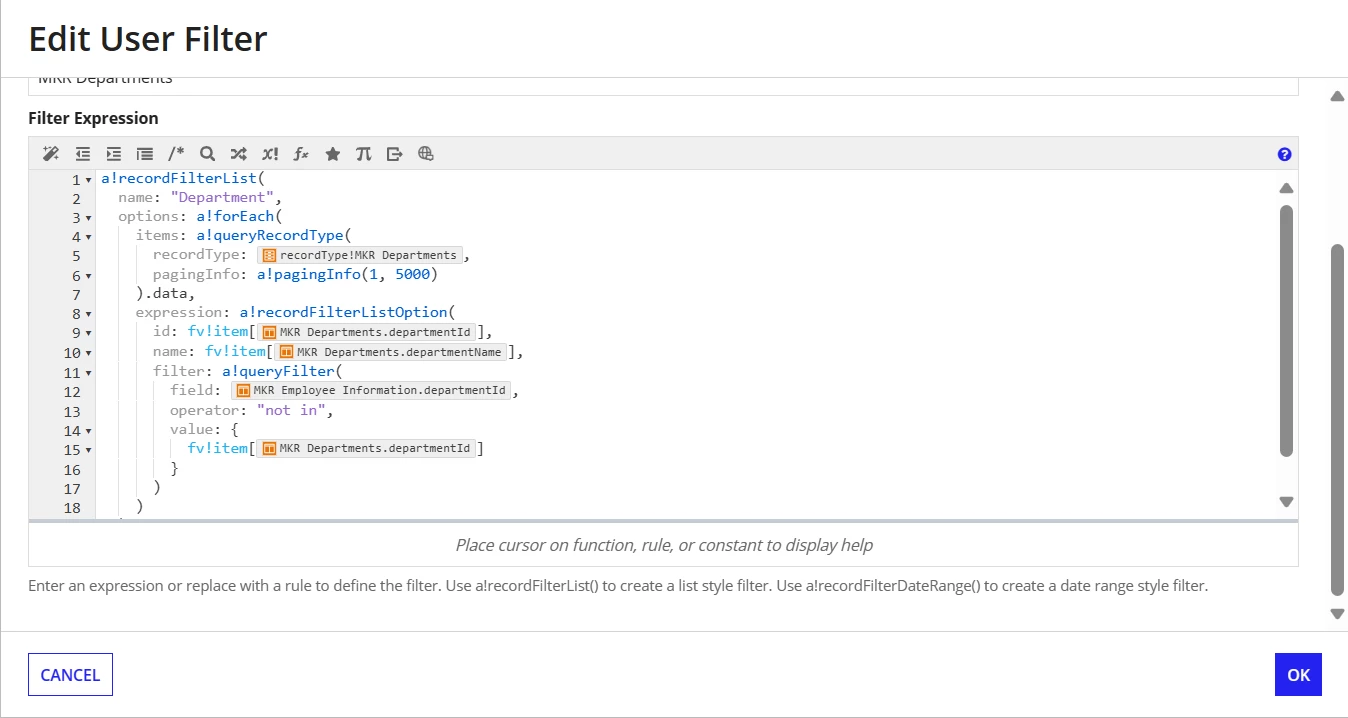This screenshot has width=1348, height=718.
Task: Click a!queryRecordType on line 4
Action: [x=270, y=236]
